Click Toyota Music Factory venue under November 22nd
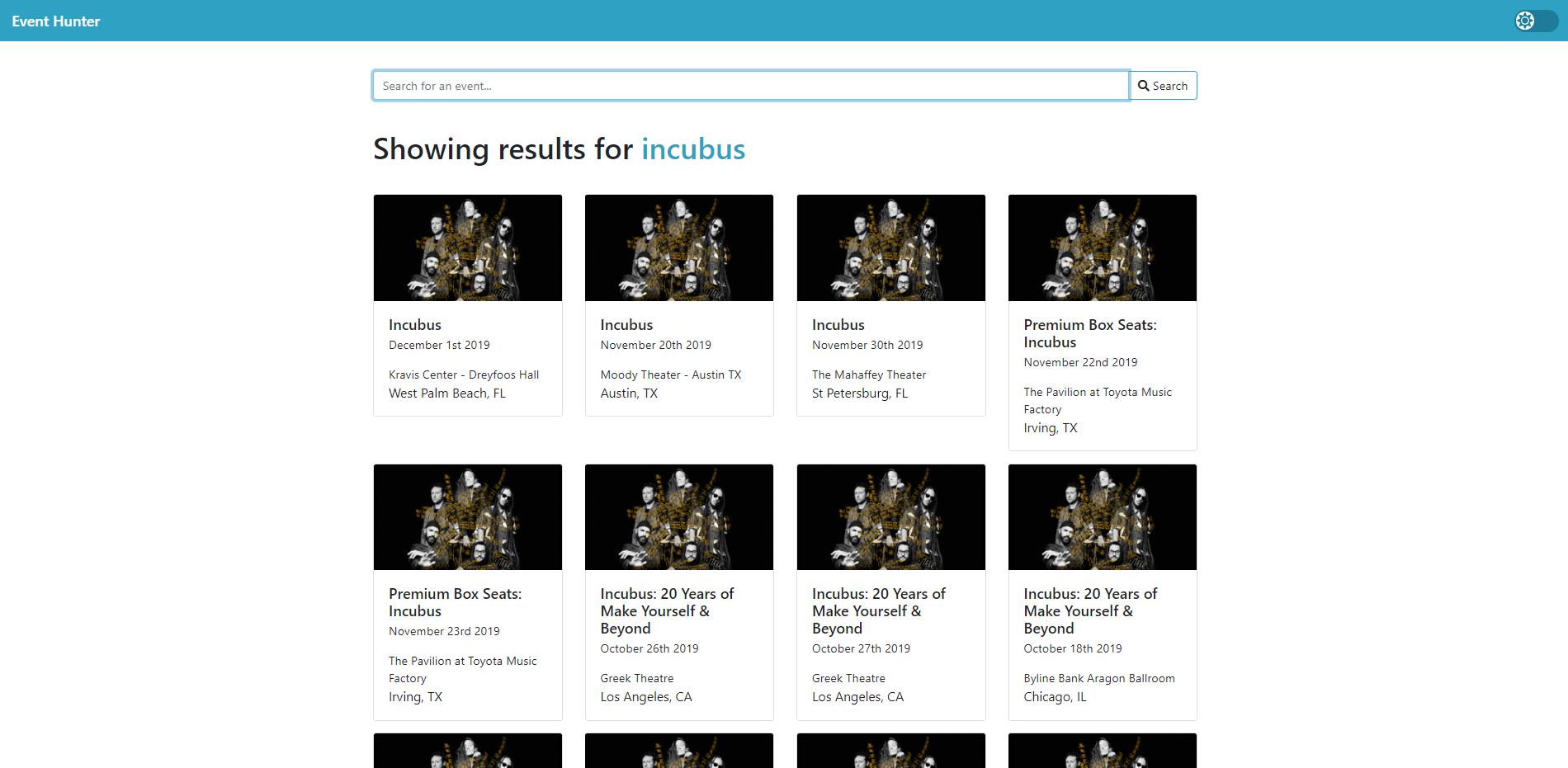The width and height of the screenshot is (1568, 768). [1098, 401]
